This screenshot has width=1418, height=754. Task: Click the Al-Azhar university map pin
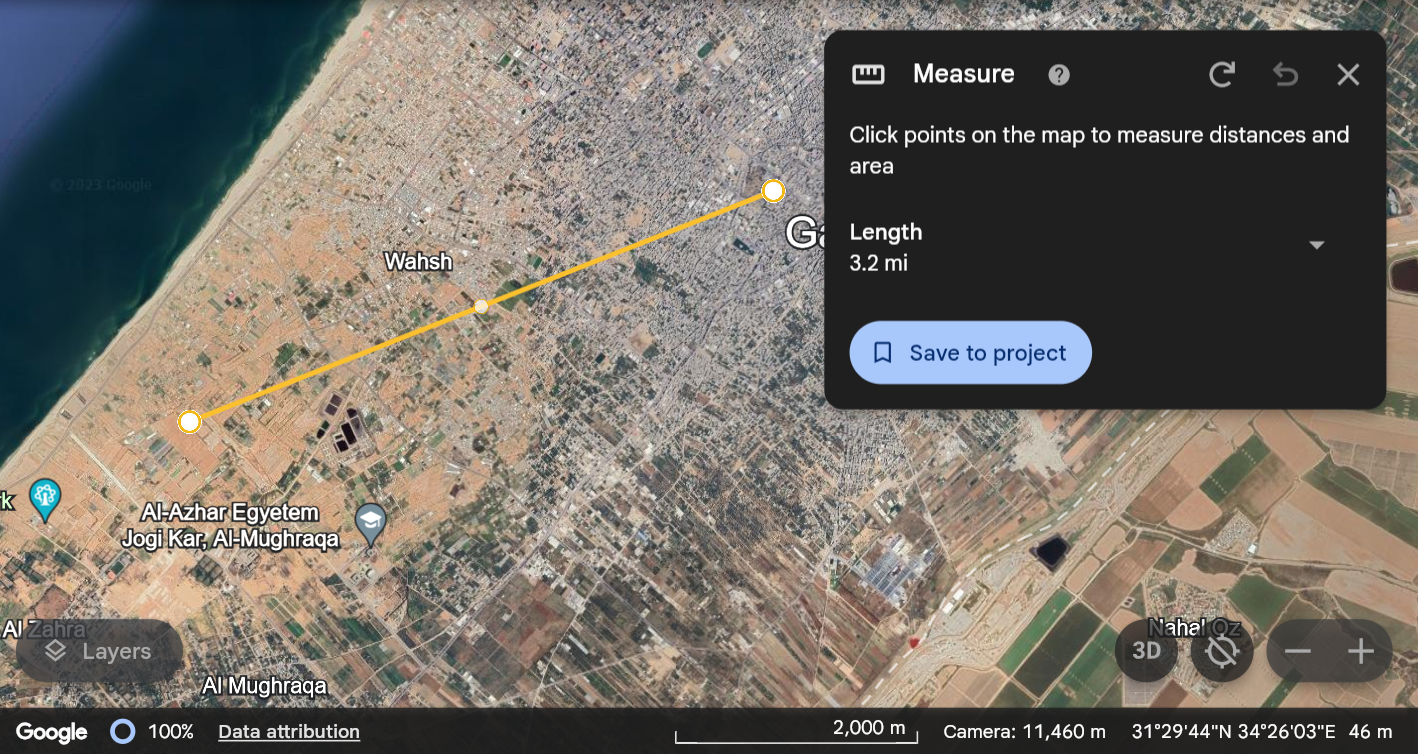tap(371, 521)
